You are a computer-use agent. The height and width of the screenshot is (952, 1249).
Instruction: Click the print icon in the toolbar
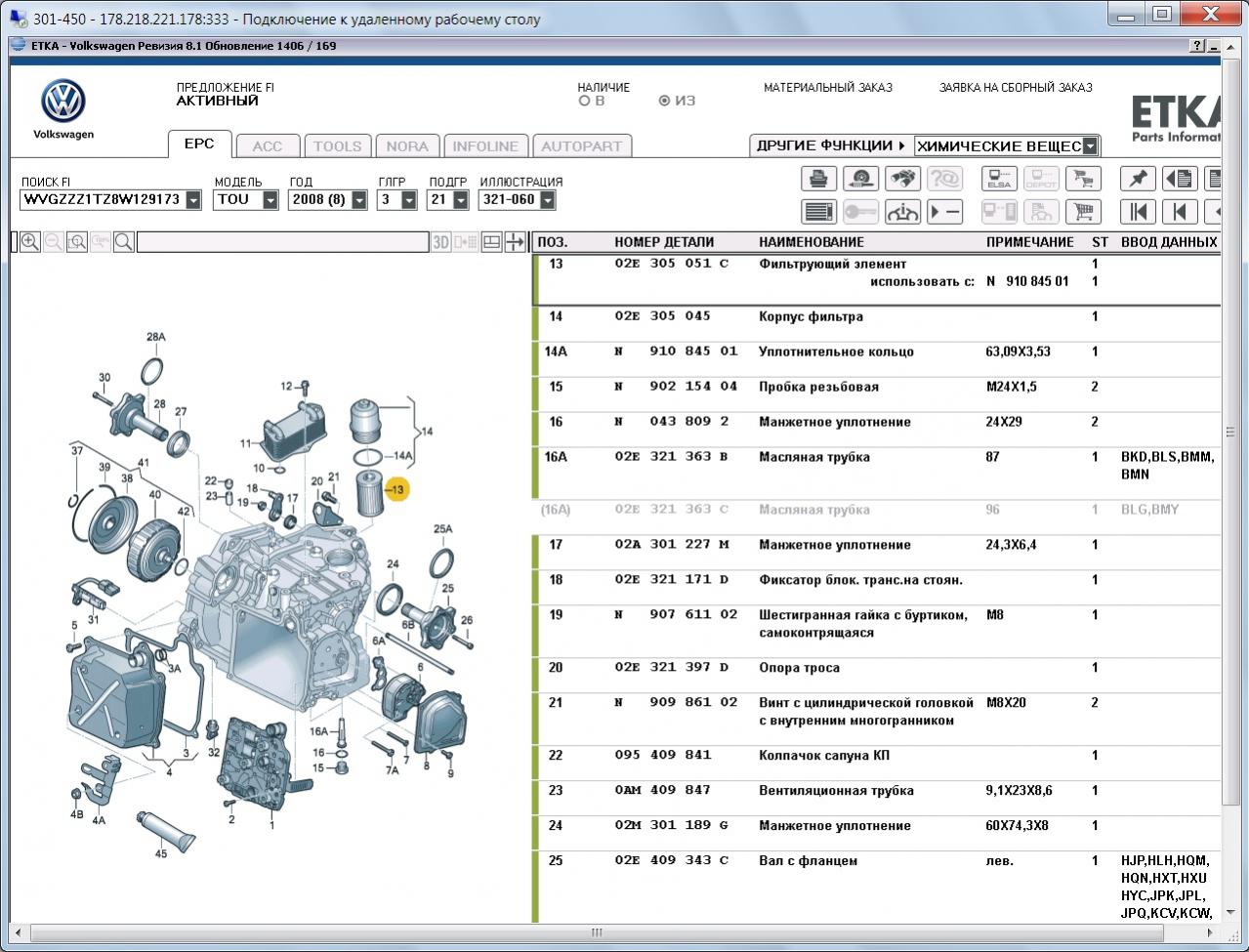pos(818,179)
